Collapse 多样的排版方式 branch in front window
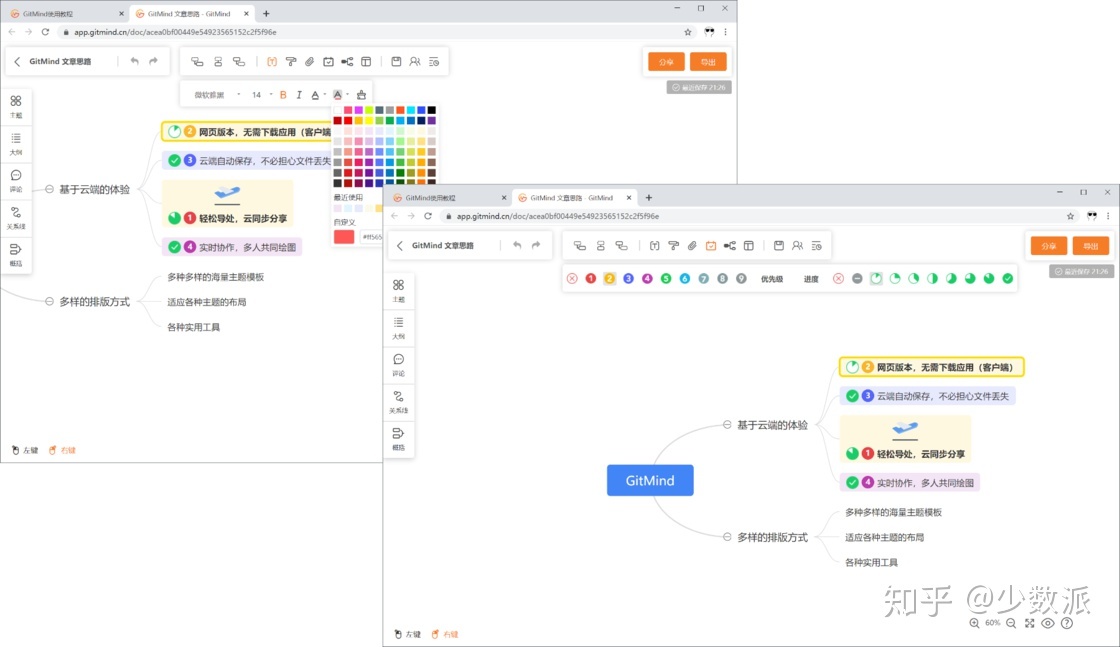Viewport: 1120px width, 647px height. point(727,537)
